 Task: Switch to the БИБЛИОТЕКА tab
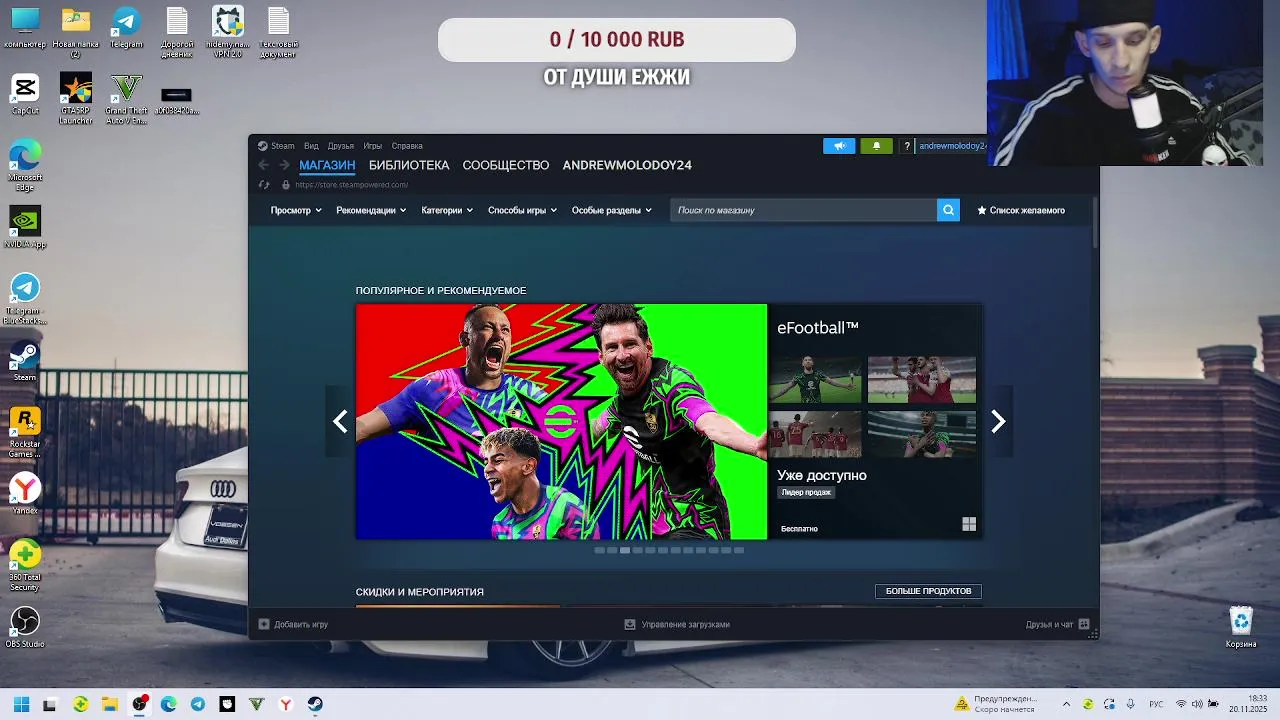(409, 165)
